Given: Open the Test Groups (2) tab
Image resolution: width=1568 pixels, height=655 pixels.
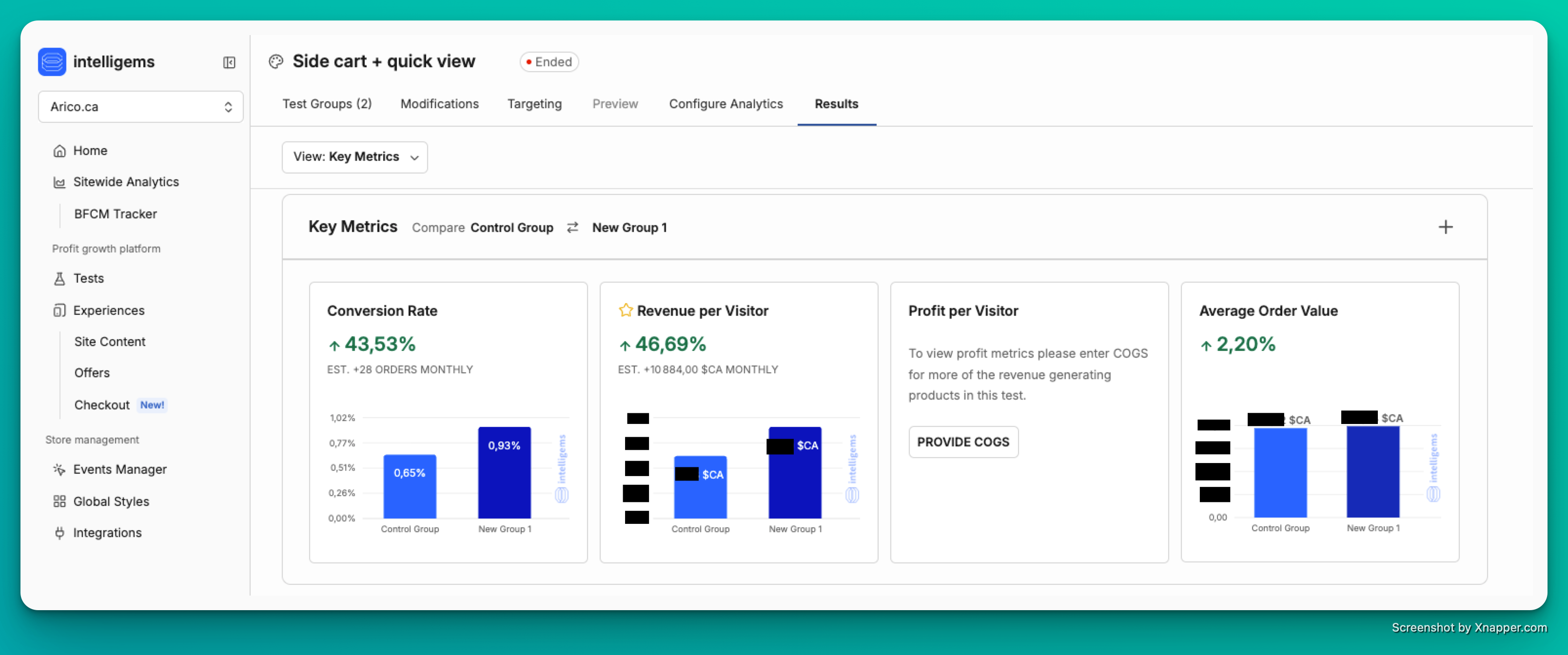Looking at the screenshot, I should click(327, 104).
